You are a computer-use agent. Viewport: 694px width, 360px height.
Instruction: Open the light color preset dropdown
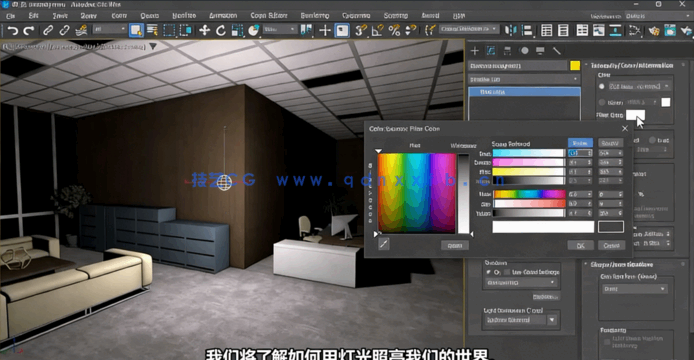tap(639, 86)
